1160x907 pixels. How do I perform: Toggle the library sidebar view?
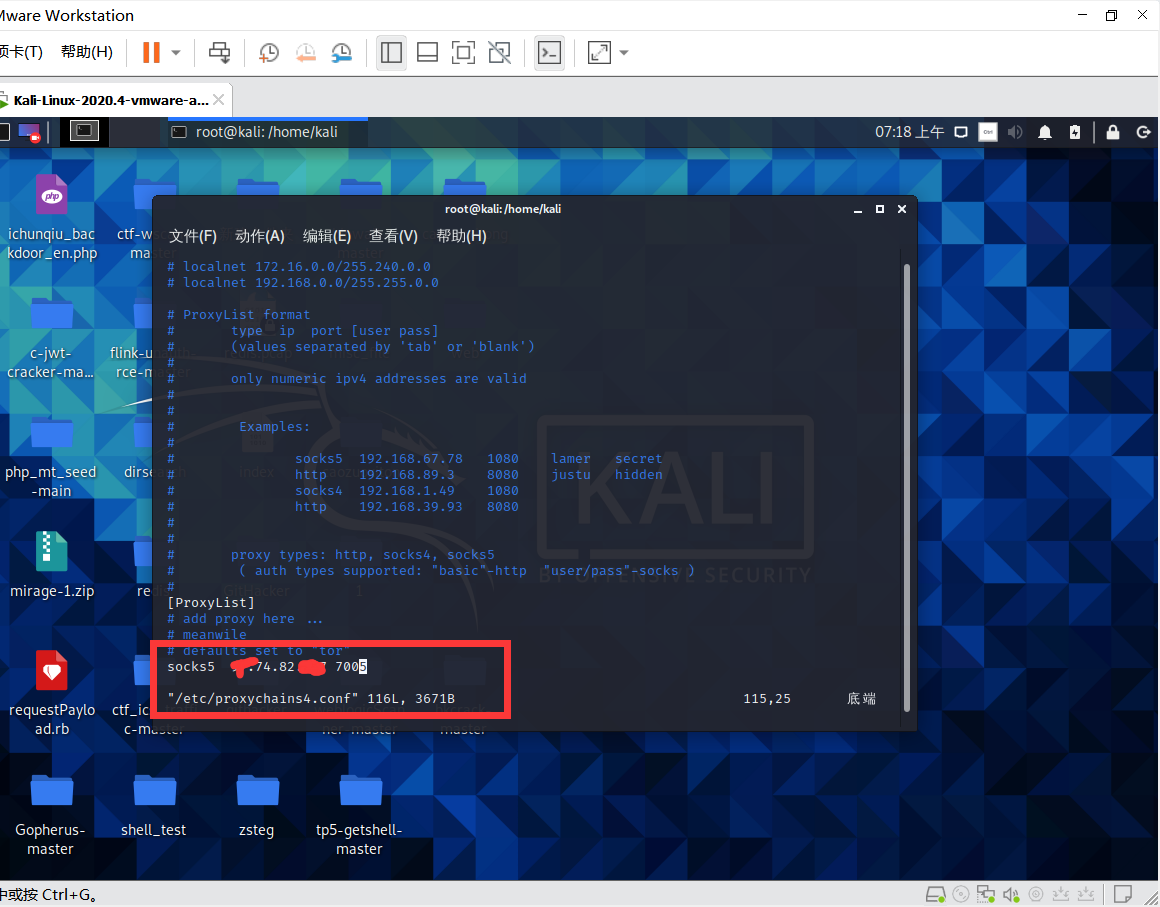tap(391, 53)
